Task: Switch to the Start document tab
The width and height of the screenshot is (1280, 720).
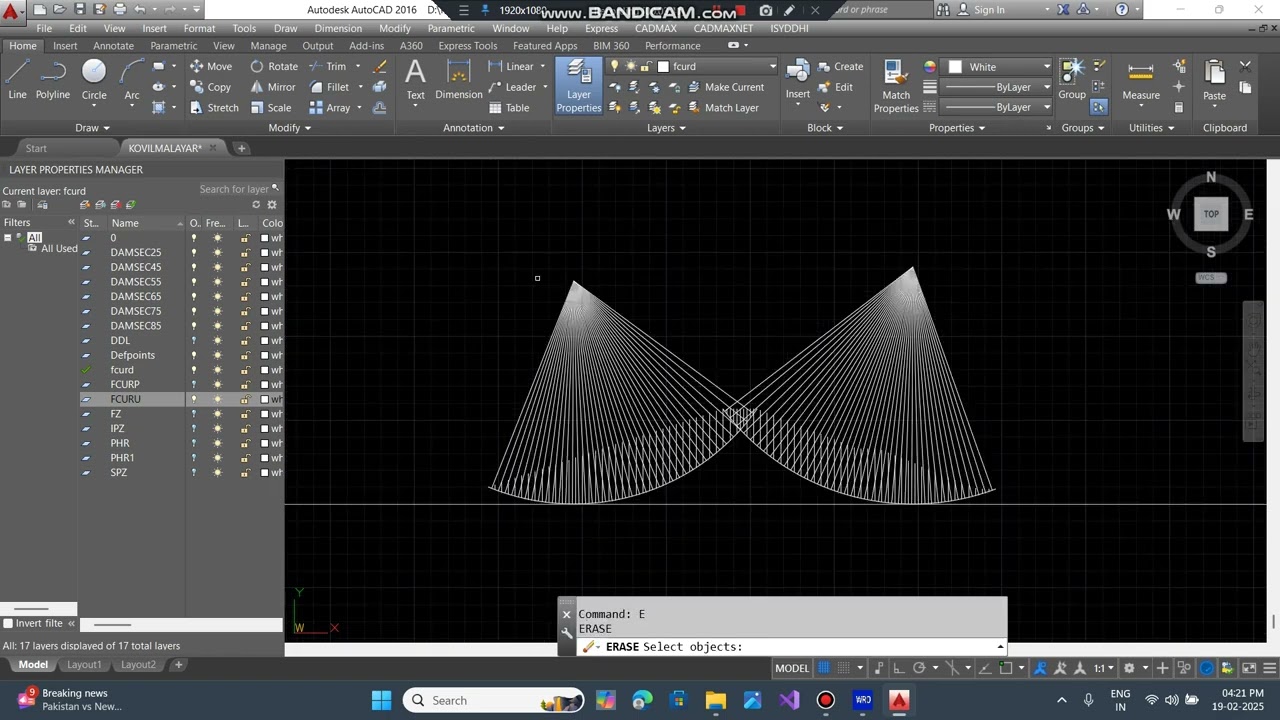Action: coord(36,148)
